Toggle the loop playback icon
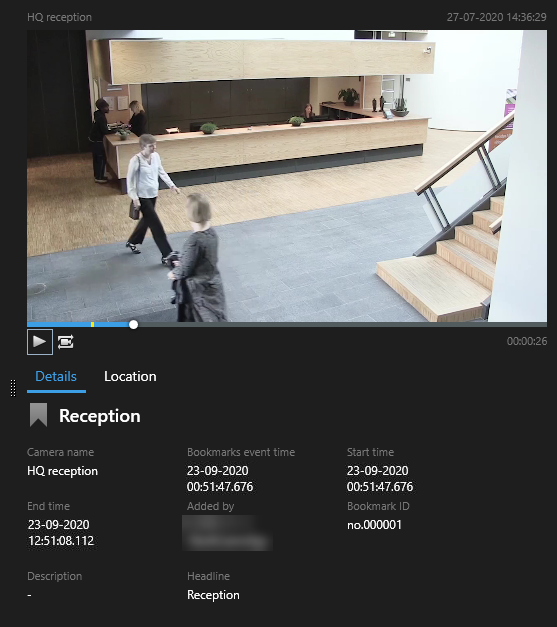 click(66, 342)
